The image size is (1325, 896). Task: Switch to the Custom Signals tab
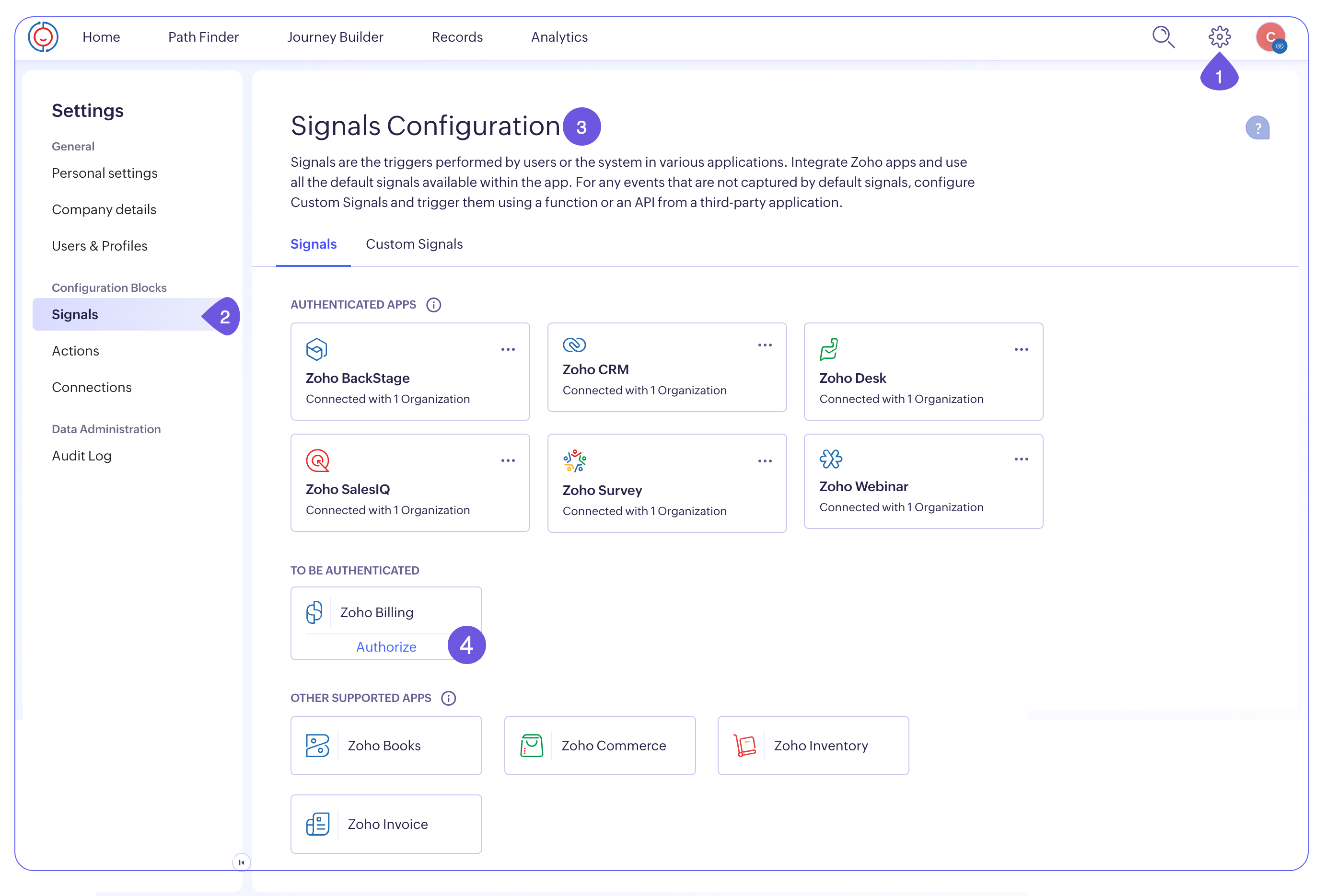coord(414,244)
